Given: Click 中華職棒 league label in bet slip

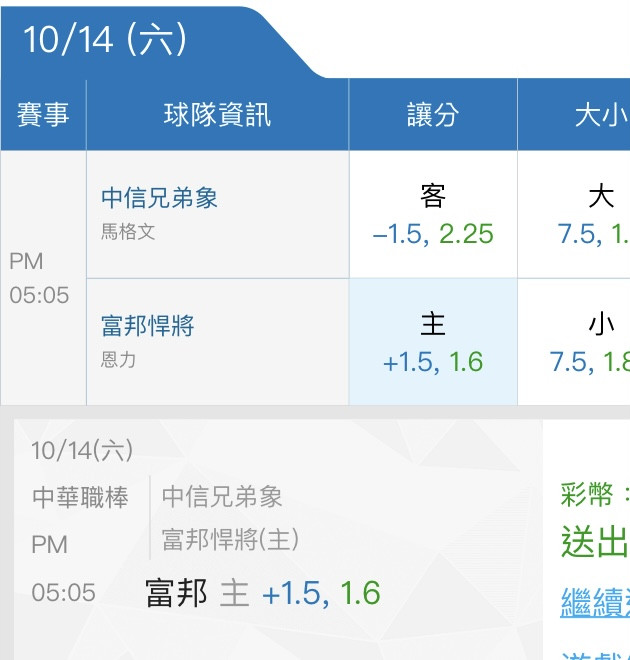Looking at the screenshot, I should coord(80,497).
